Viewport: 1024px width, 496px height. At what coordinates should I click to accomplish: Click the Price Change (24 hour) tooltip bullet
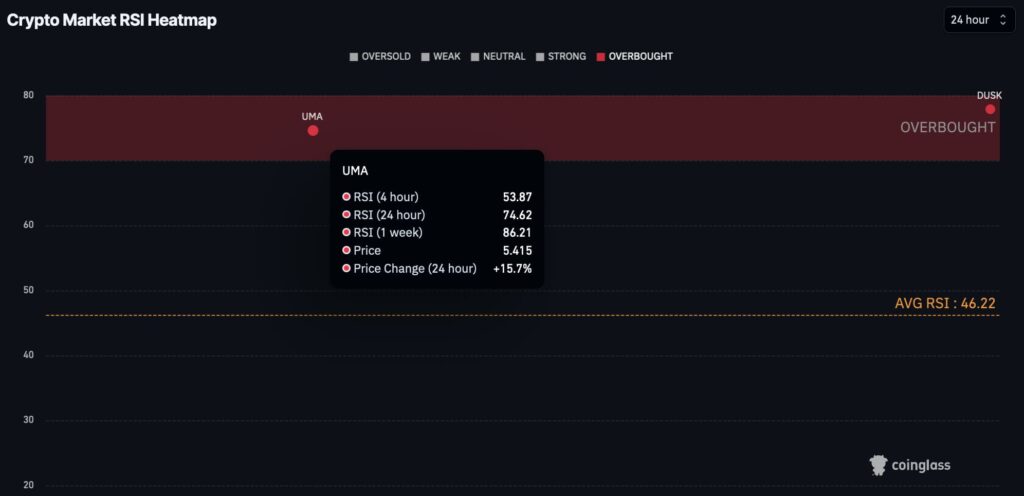[347, 268]
